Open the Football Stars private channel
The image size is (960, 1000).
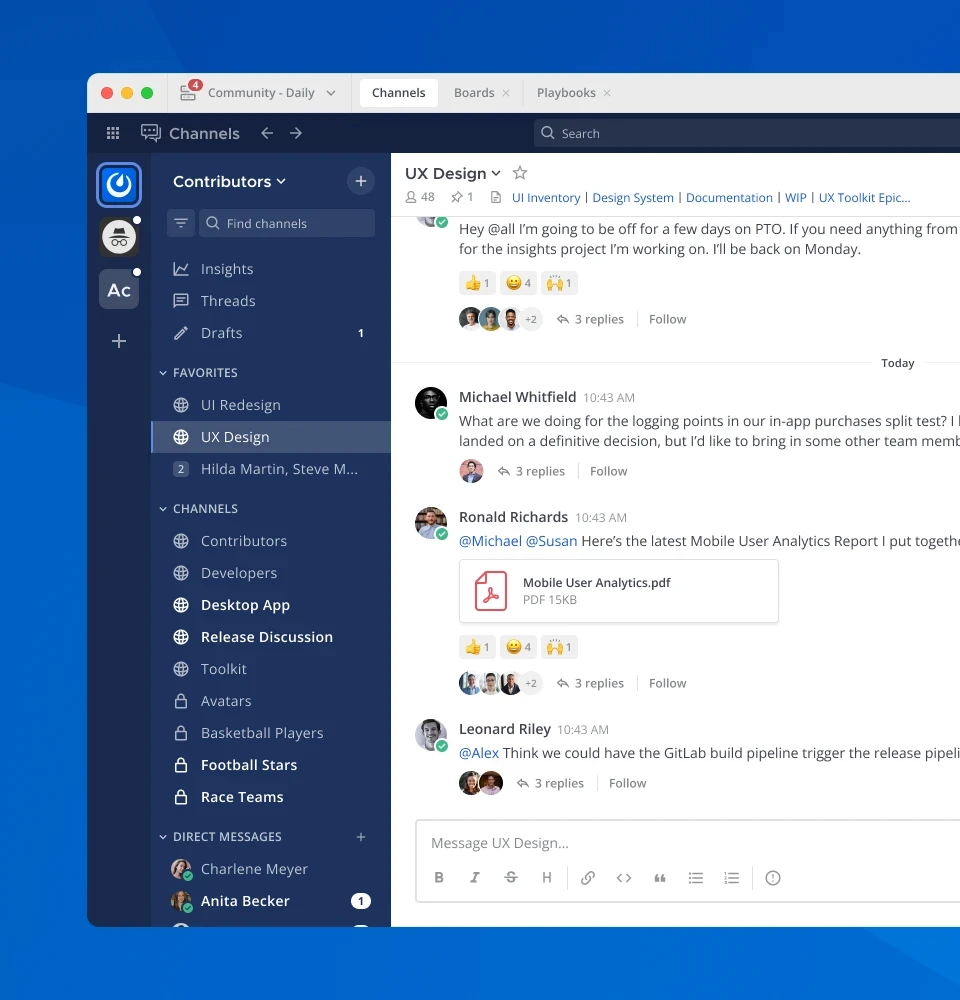click(271, 765)
